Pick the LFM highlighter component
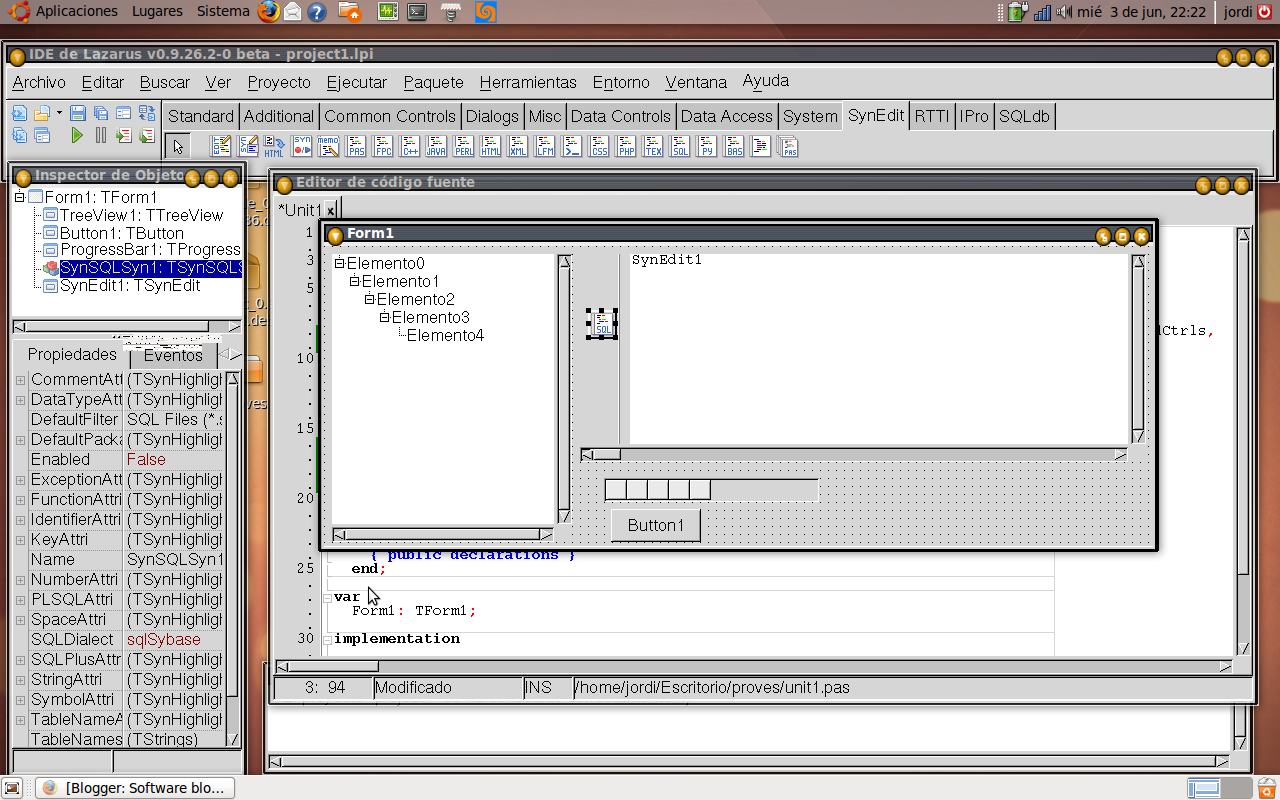1280x800 pixels. point(545,147)
